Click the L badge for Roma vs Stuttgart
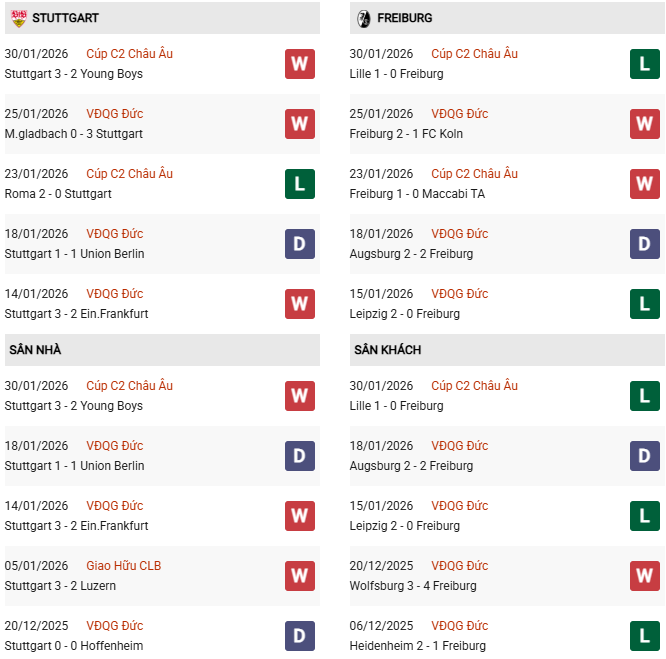Image resolution: width=666 pixels, height=659 pixels. pos(299,184)
